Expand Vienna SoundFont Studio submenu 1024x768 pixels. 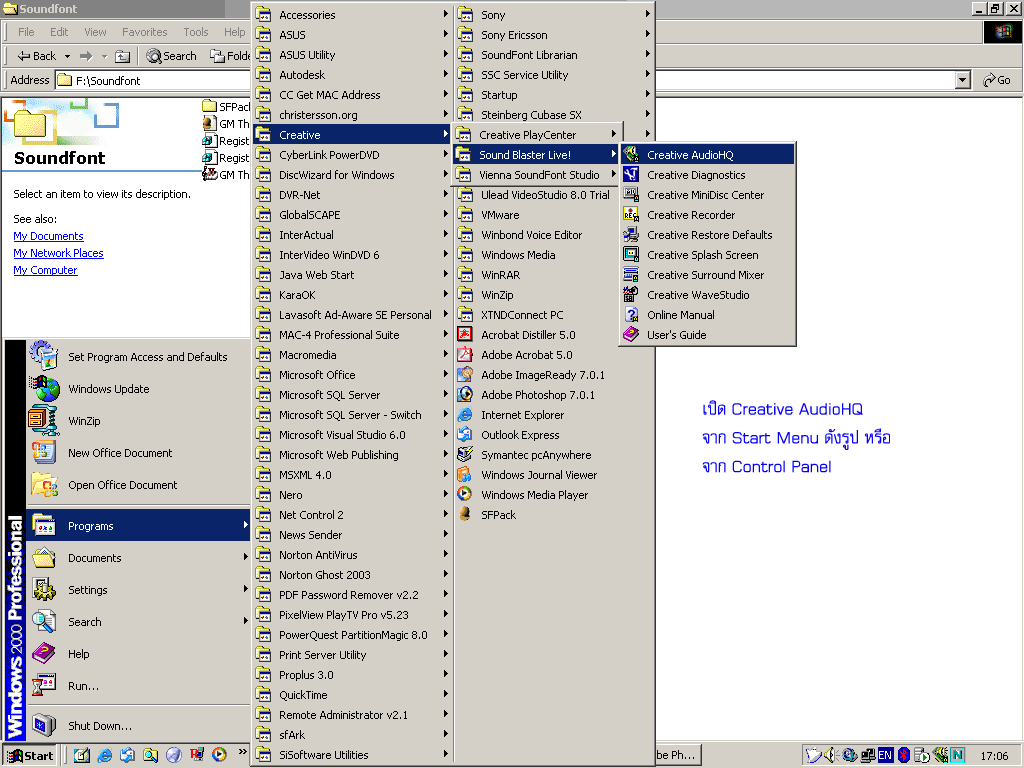tap(536, 175)
